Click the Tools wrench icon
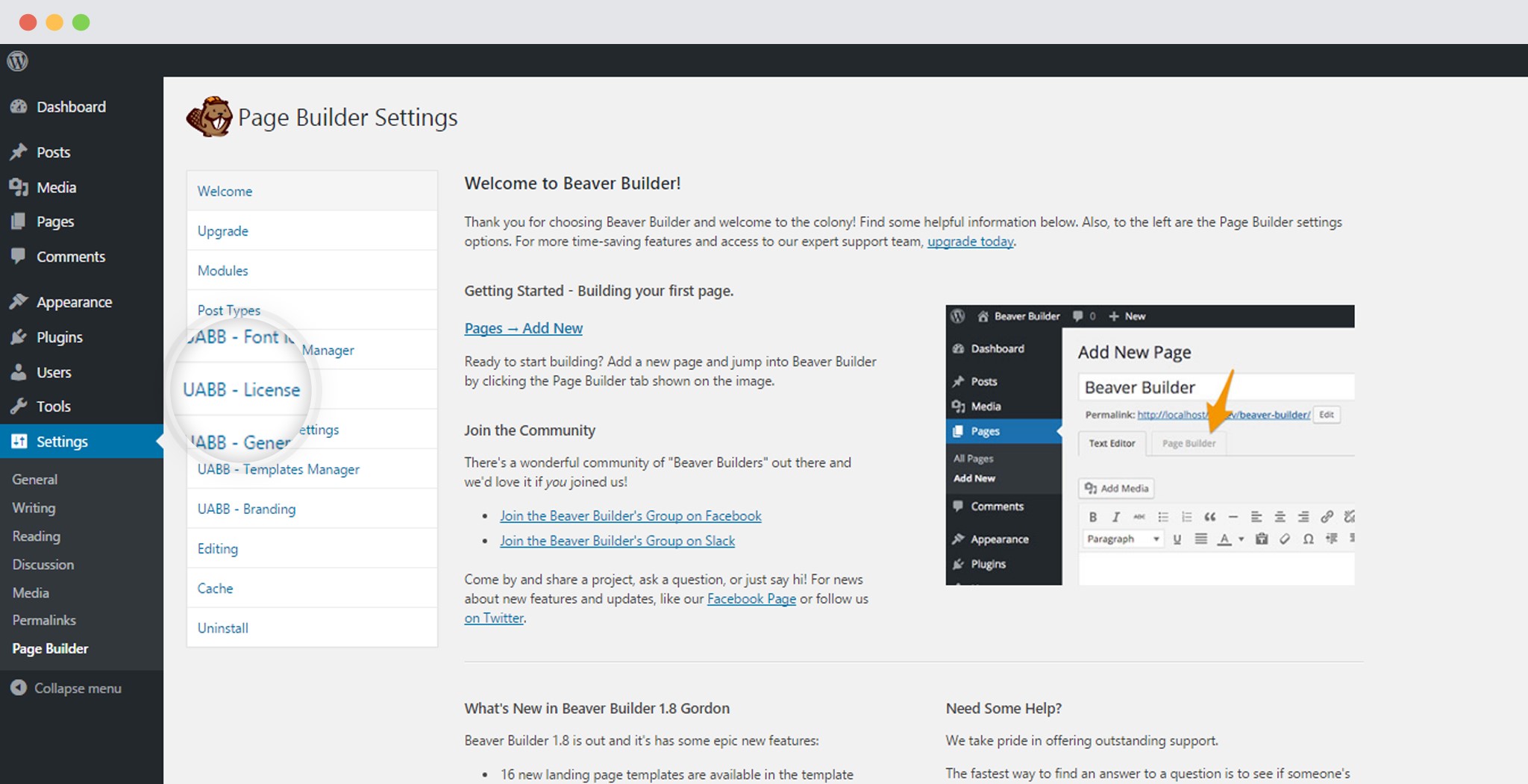Viewport: 1528px width, 784px height. (19, 407)
